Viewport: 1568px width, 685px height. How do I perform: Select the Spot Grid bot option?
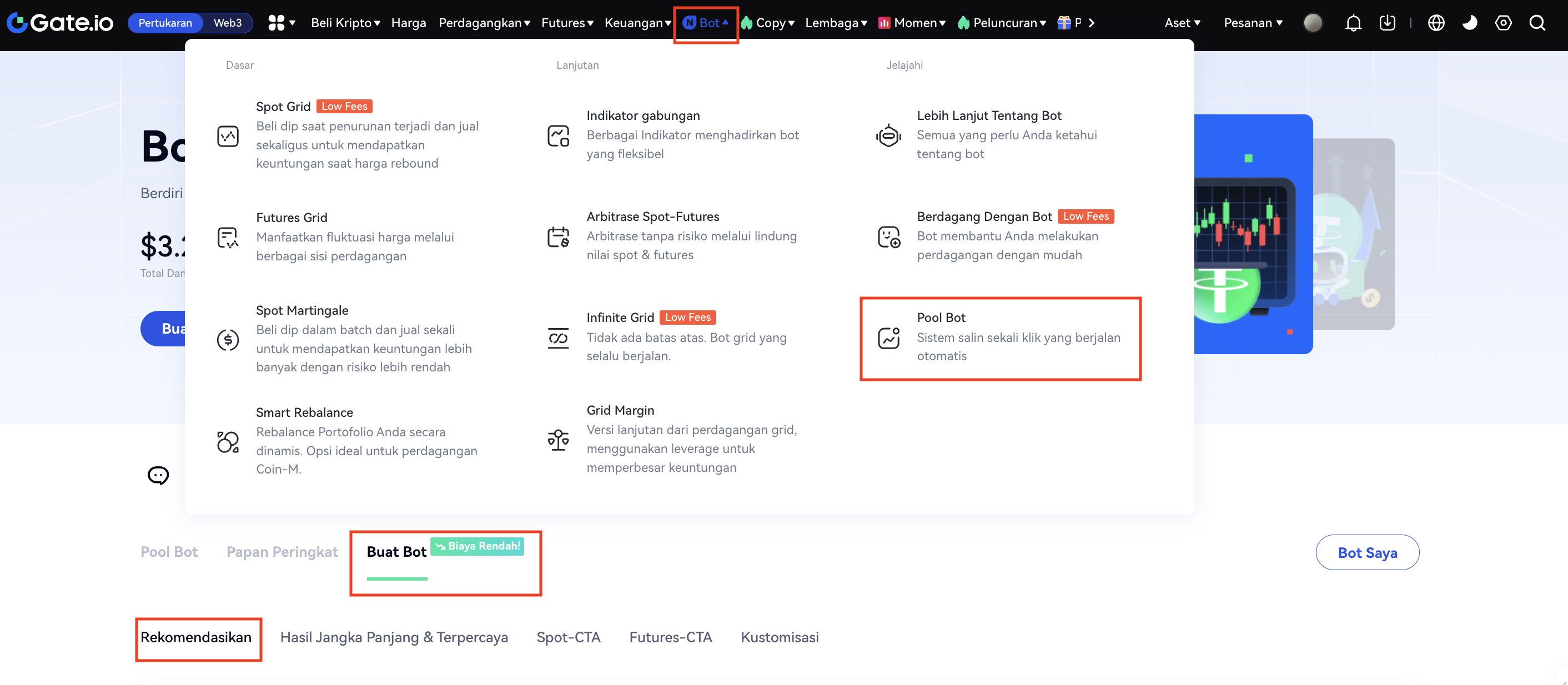pyautogui.click(x=283, y=107)
